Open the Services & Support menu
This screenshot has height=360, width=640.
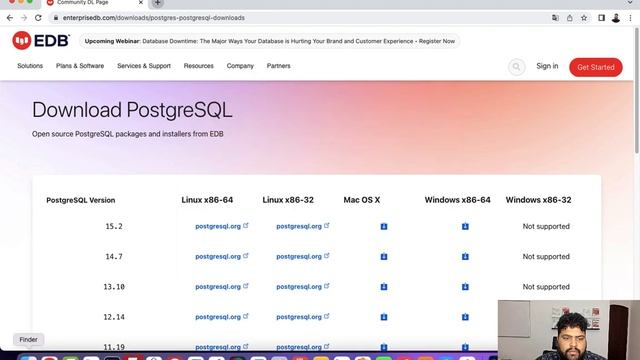tap(144, 66)
